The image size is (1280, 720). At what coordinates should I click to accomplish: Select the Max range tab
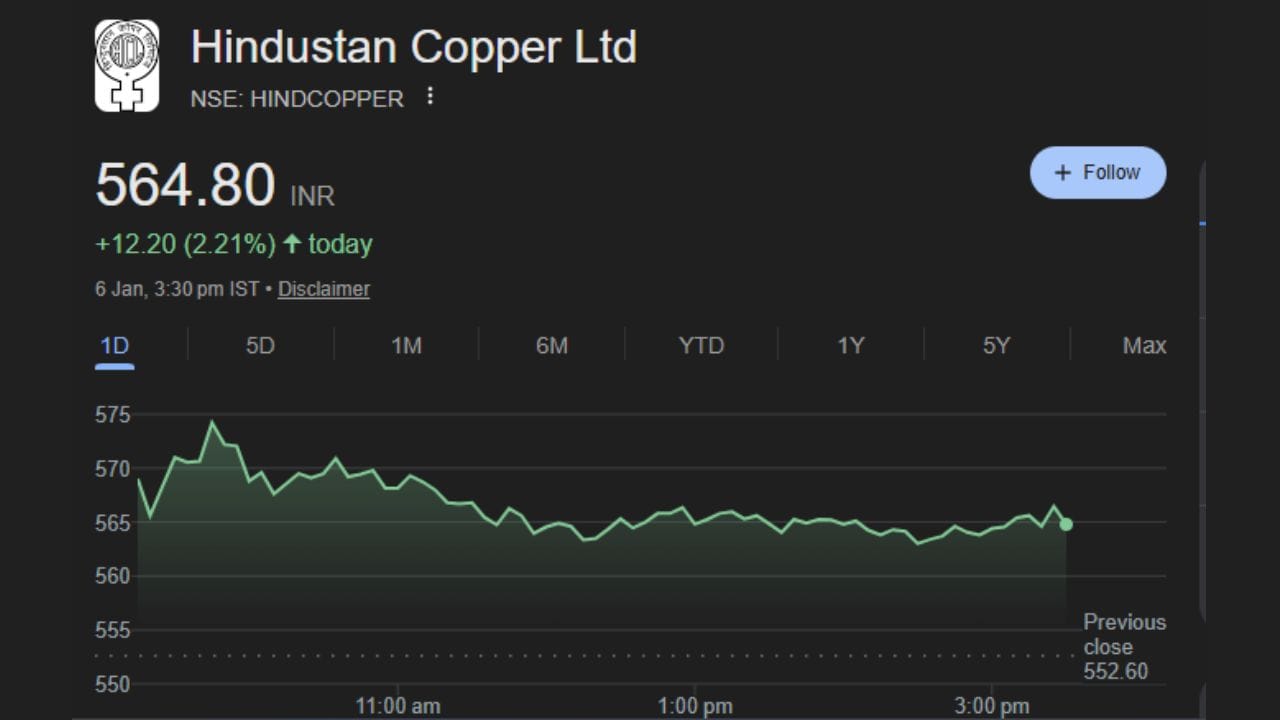click(x=1144, y=346)
